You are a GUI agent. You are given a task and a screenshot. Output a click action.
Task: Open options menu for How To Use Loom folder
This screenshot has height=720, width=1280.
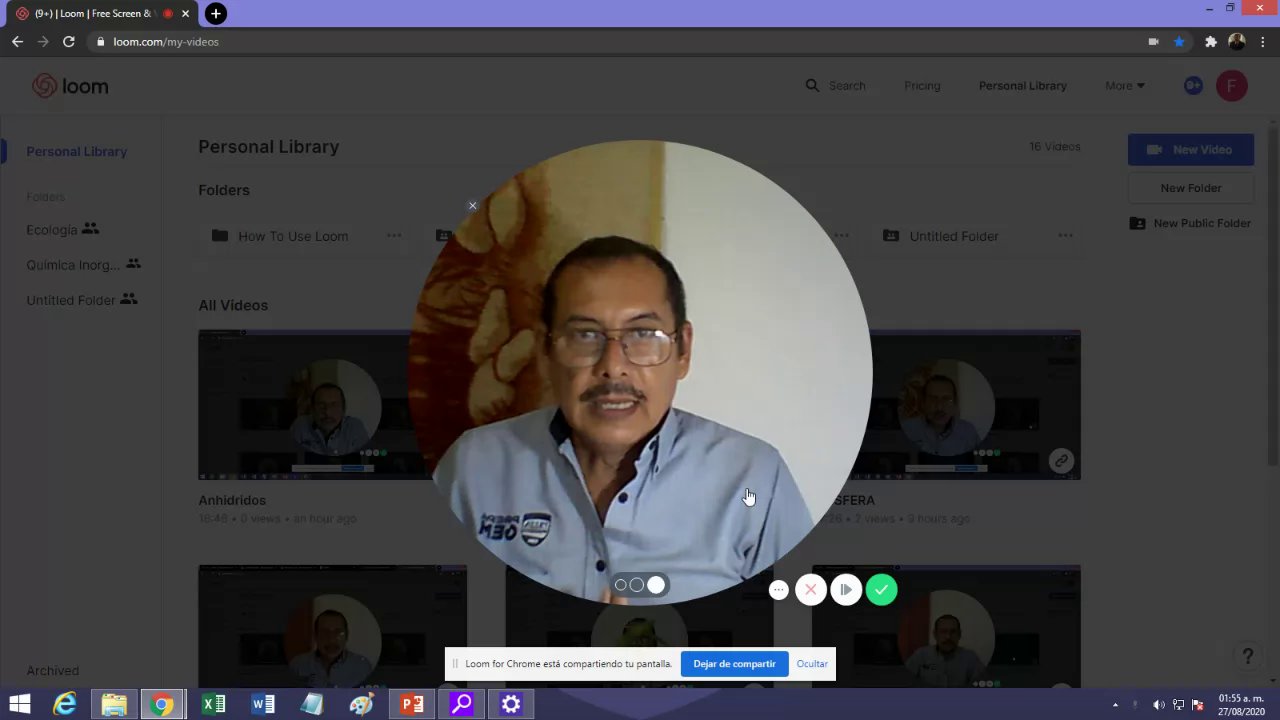point(394,236)
